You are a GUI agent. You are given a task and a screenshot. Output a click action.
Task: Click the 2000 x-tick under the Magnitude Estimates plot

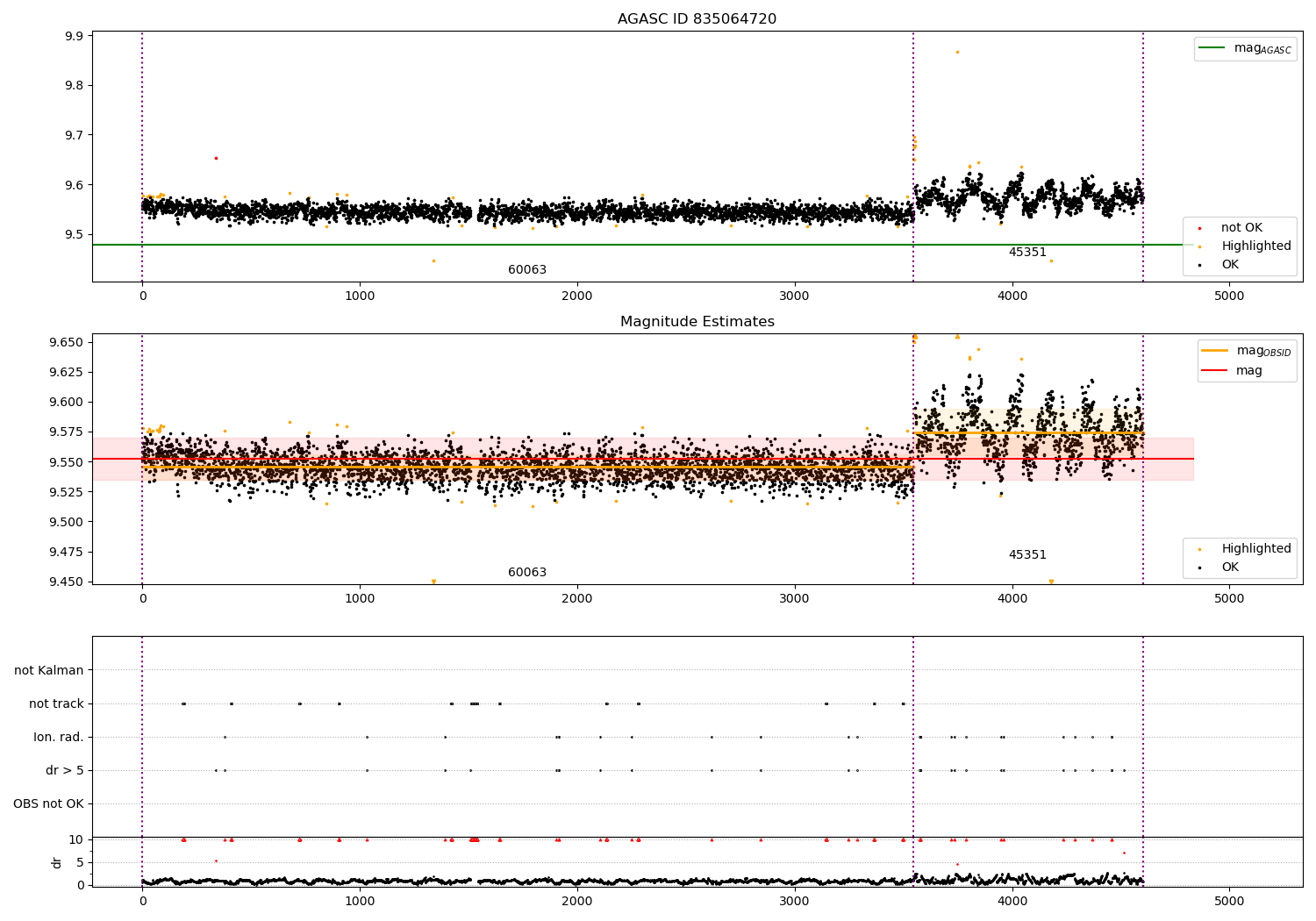click(577, 599)
